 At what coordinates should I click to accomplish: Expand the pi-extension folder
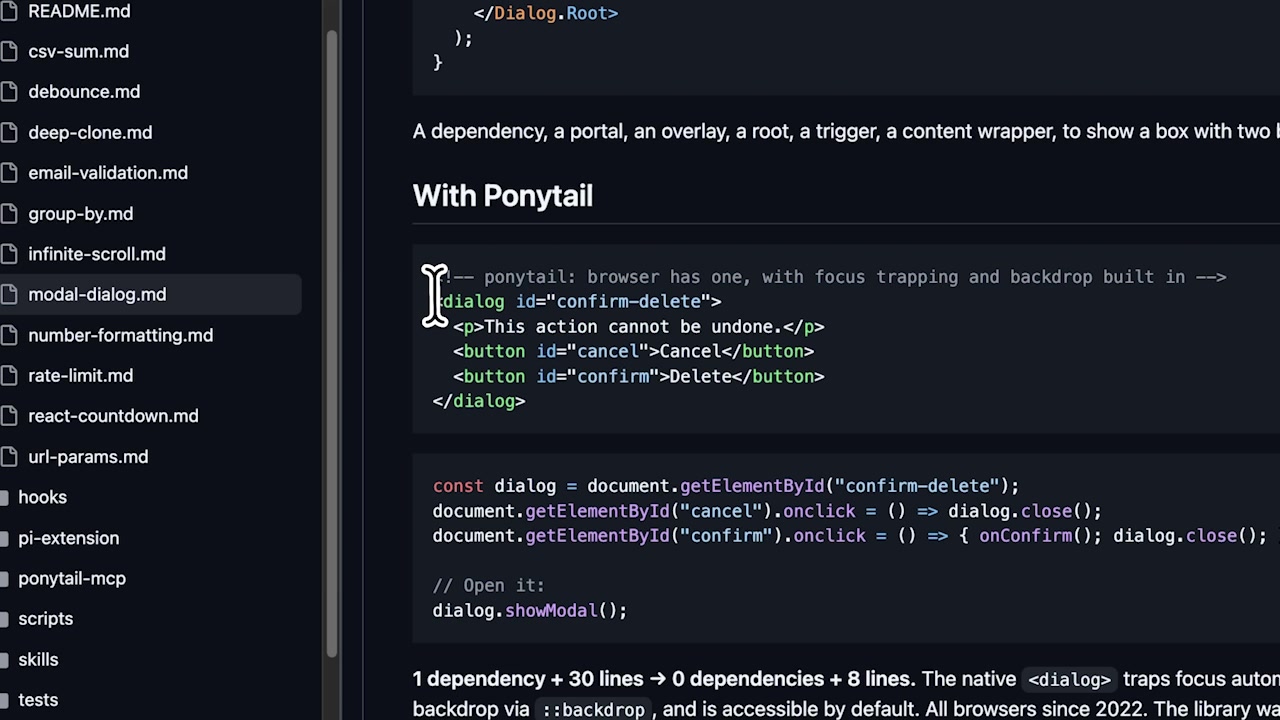click(x=68, y=538)
